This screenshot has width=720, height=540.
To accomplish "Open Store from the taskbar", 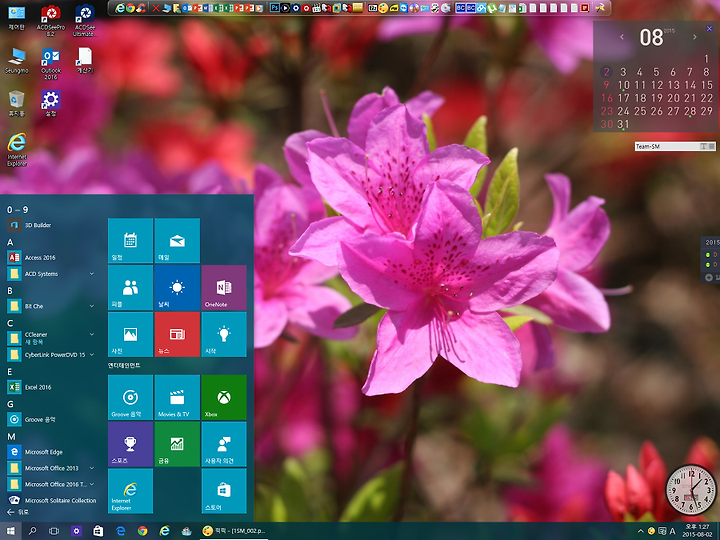I will point(98,531).
